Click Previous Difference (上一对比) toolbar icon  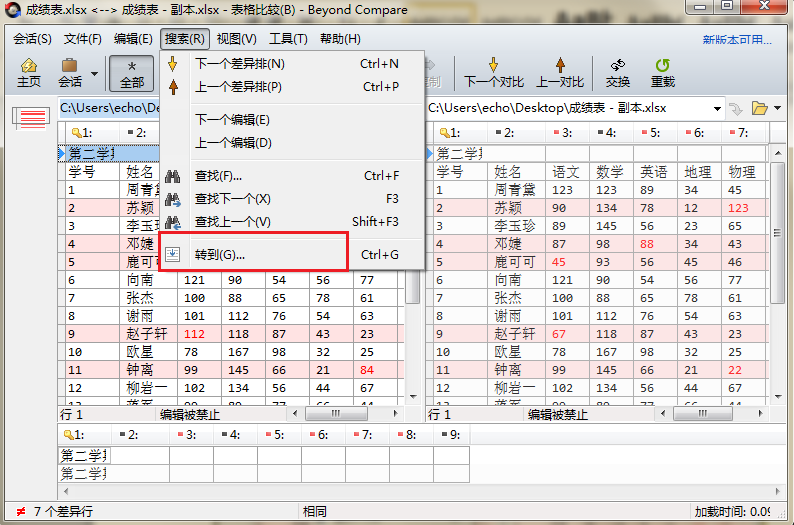(x=560, y=73)
